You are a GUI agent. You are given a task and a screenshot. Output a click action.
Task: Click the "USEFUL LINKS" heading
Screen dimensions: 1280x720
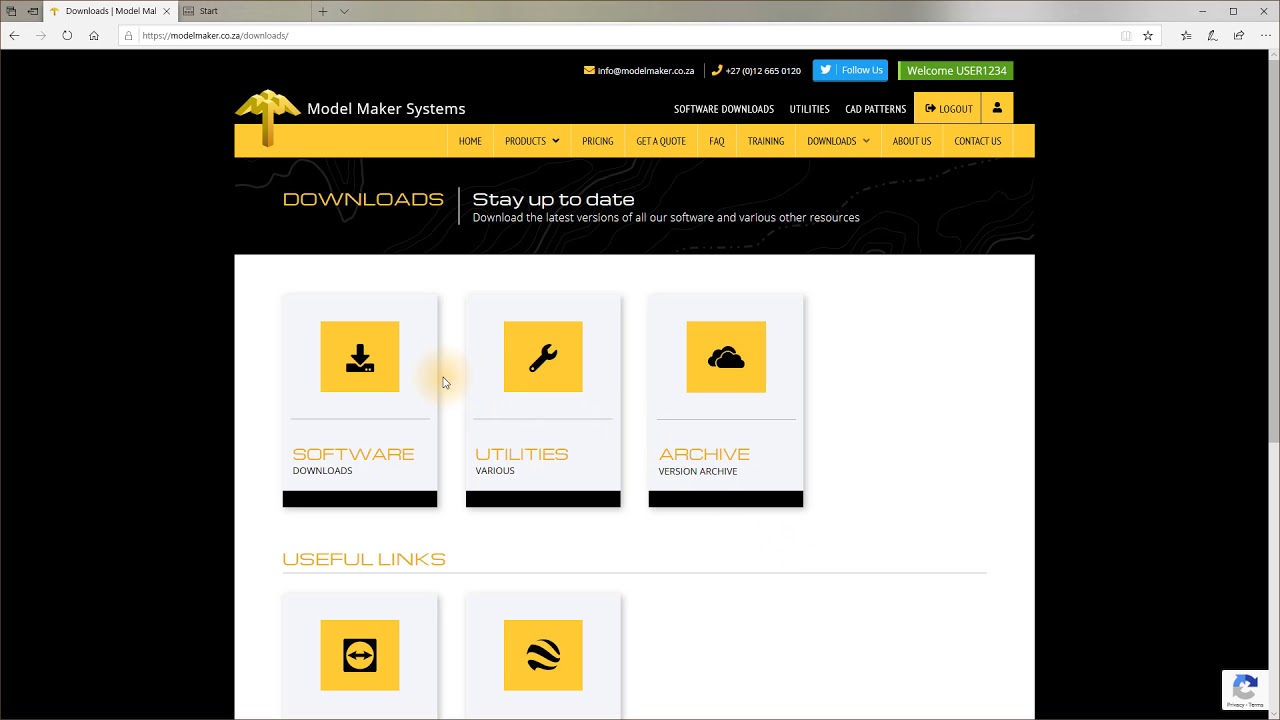(364, 559)
